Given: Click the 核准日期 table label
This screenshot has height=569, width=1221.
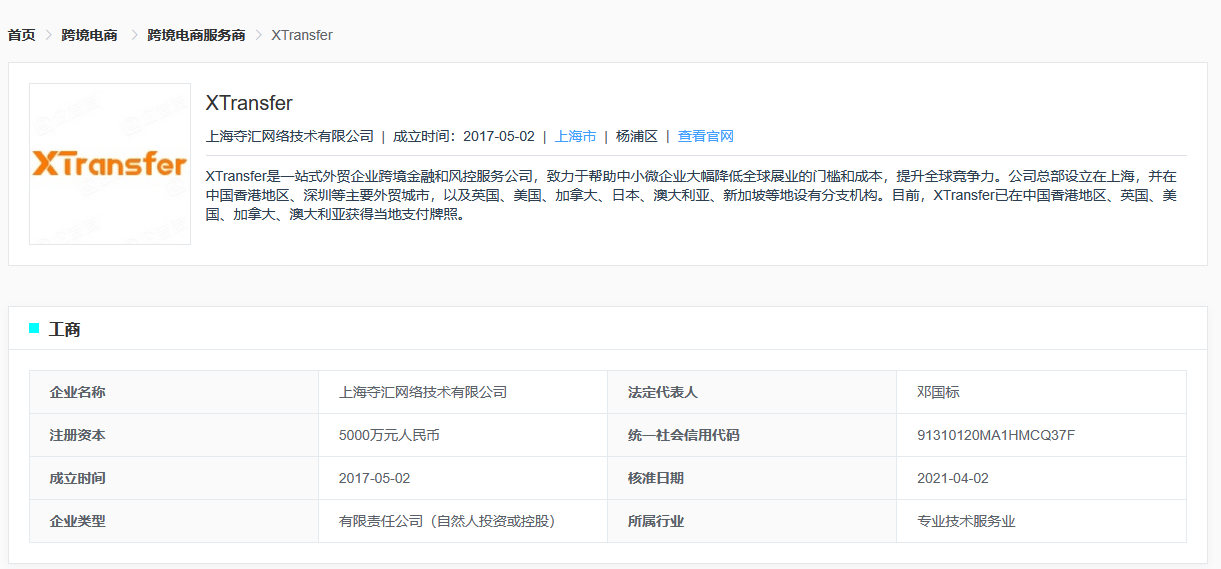Looking at the screenshot, I should coord(656,478).
